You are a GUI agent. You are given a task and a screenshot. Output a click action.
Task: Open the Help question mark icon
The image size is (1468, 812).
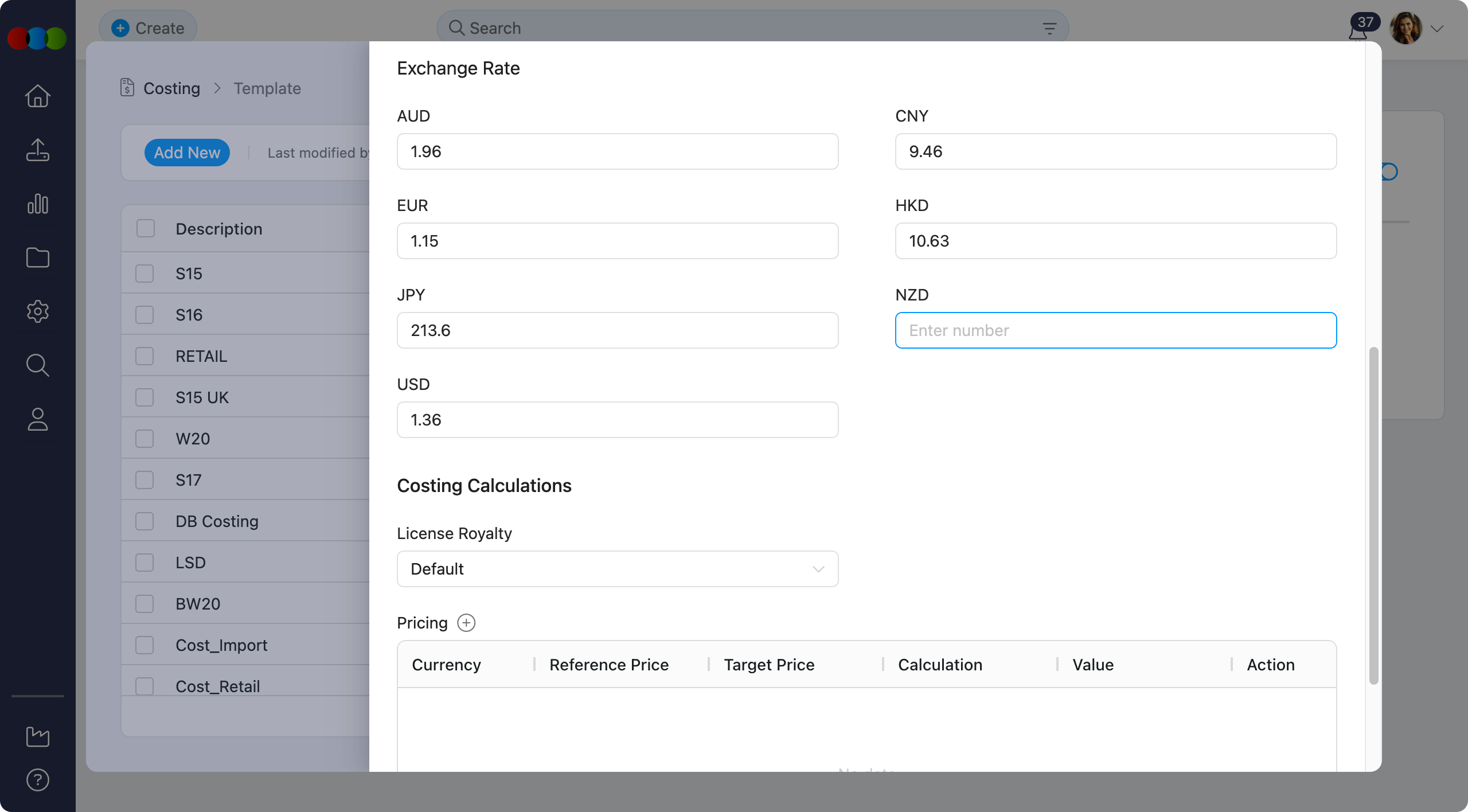(37, 779)
